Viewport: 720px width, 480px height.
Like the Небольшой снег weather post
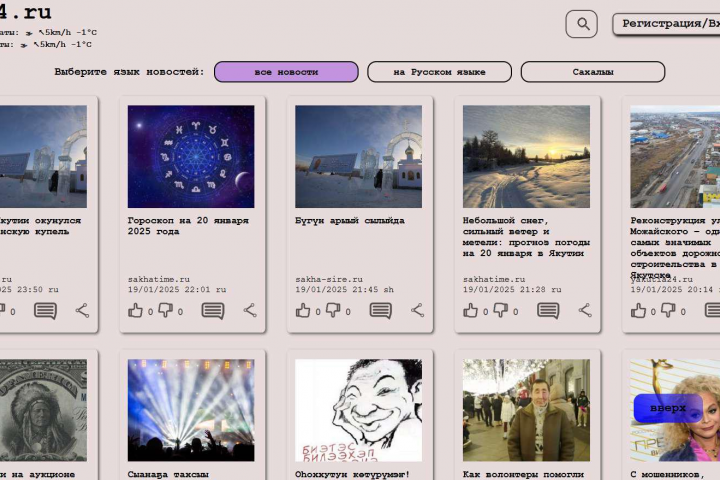[x=471, y=311]
